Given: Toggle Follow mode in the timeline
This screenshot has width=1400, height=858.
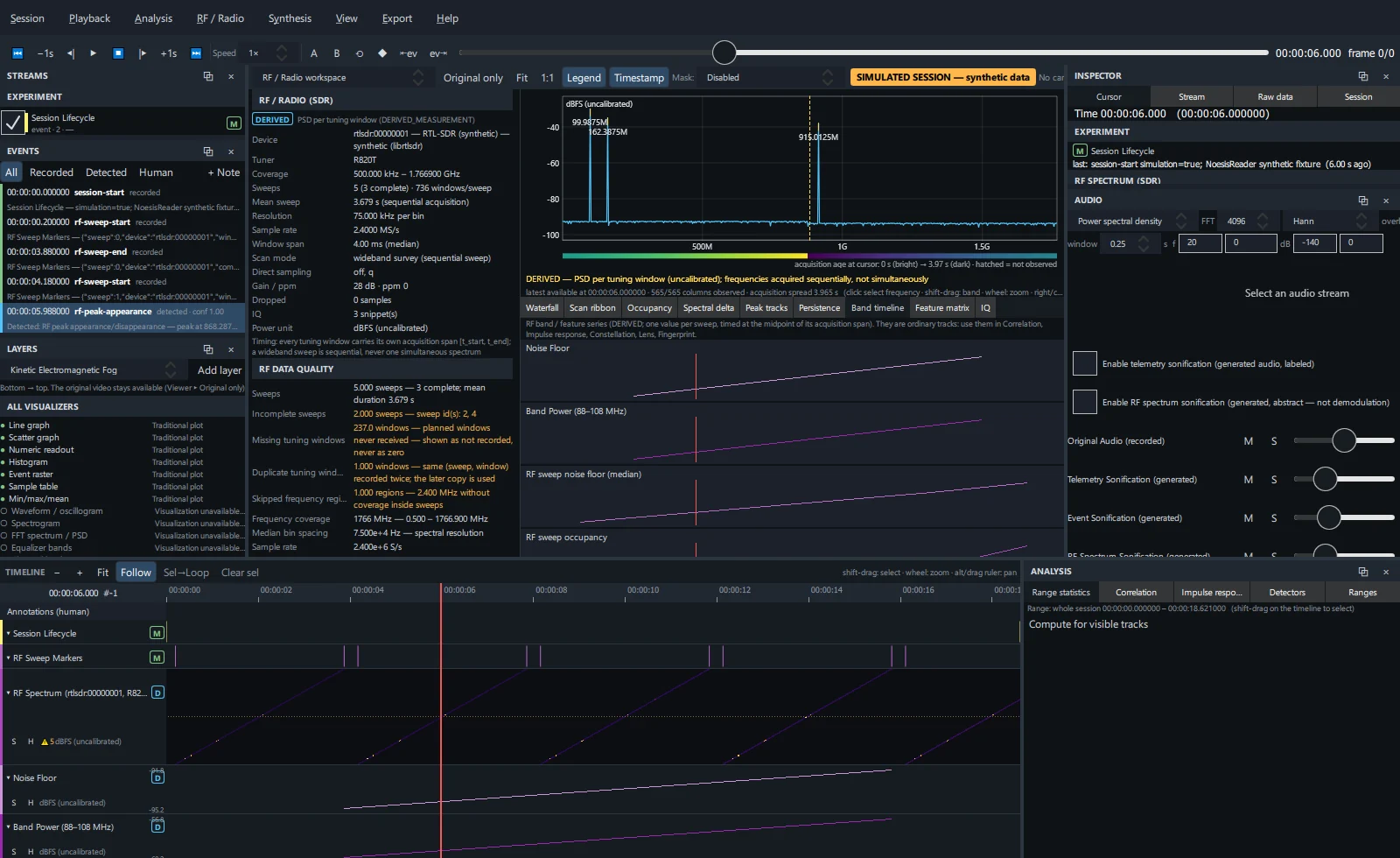Looking at the screenshot, I should coord(136,573).
